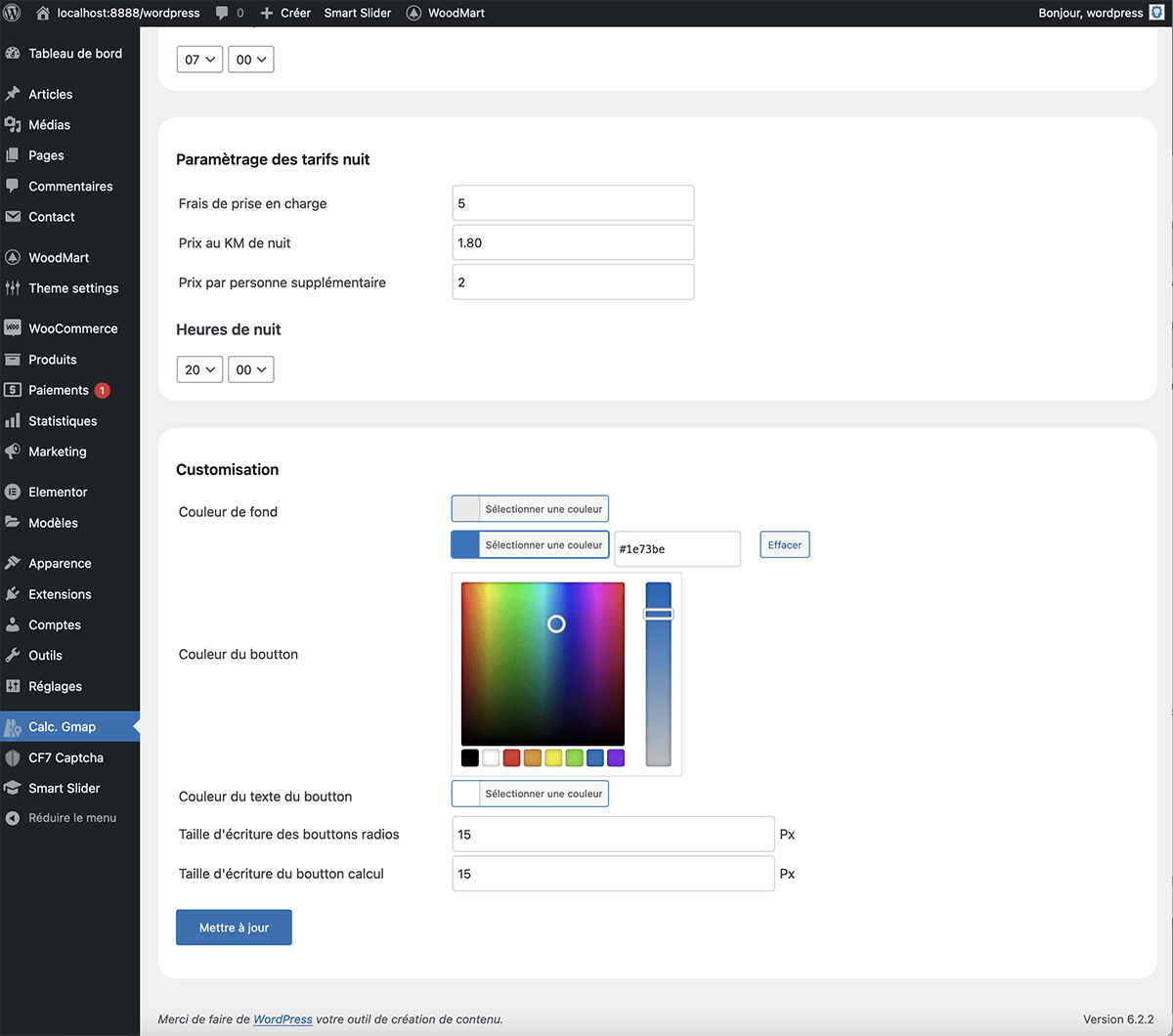Click the Comptes user icon

coord(13,625)
